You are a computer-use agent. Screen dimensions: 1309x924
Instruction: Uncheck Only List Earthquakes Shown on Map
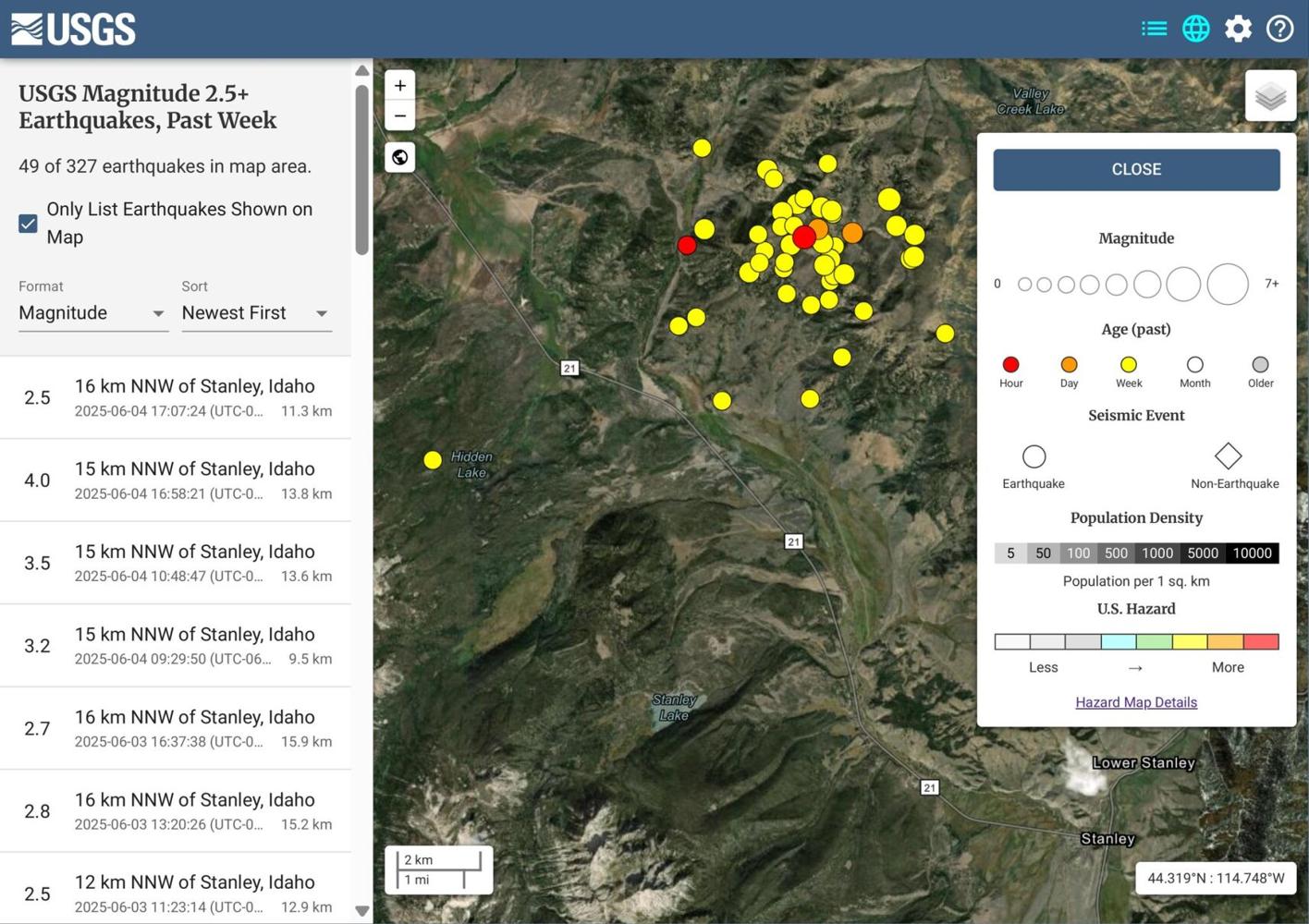click(x=28, y=223)
